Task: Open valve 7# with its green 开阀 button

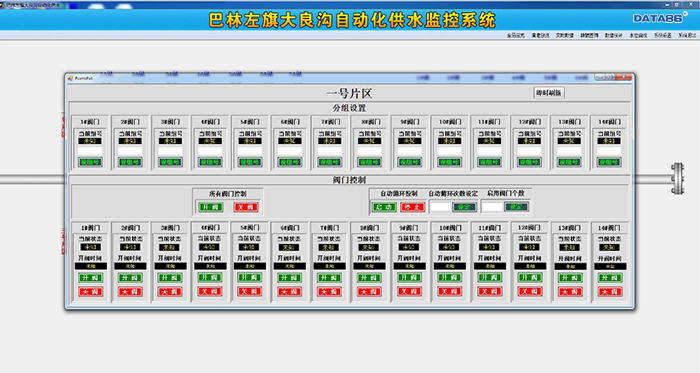Action: (329, 278)
